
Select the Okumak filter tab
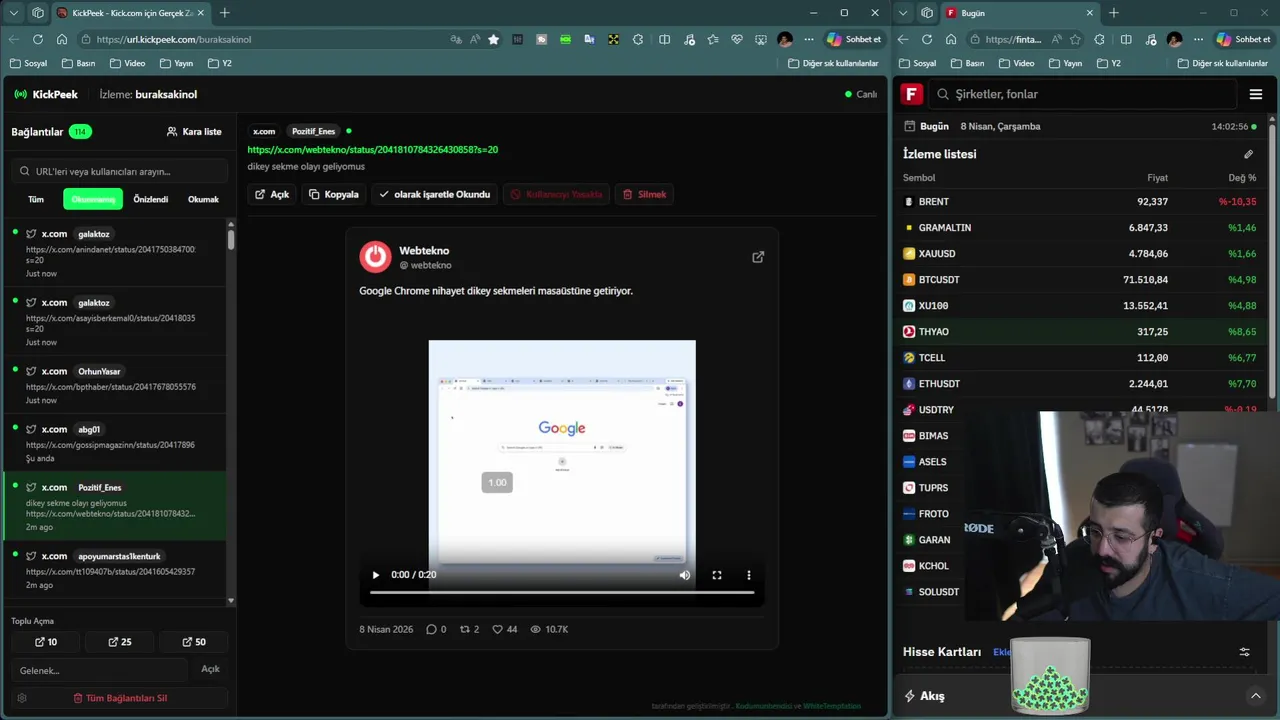(x=203, y=199)
